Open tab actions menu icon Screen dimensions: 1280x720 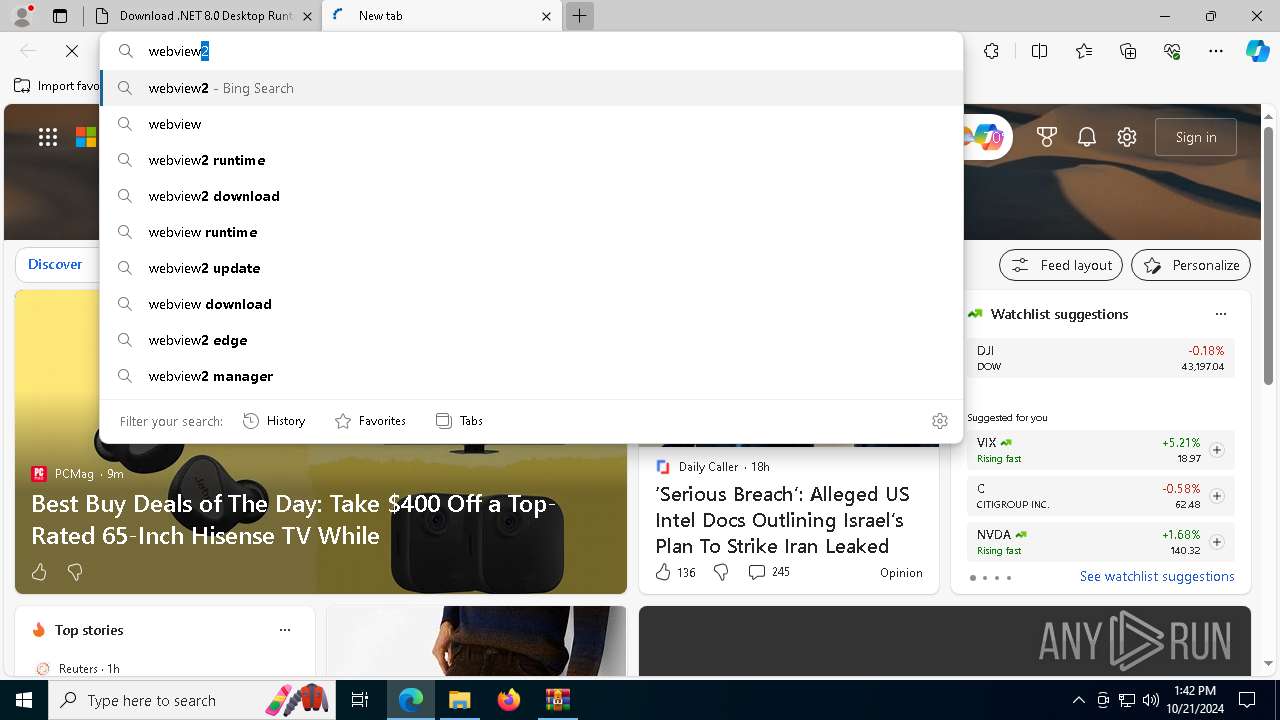(x=60, y=16)
